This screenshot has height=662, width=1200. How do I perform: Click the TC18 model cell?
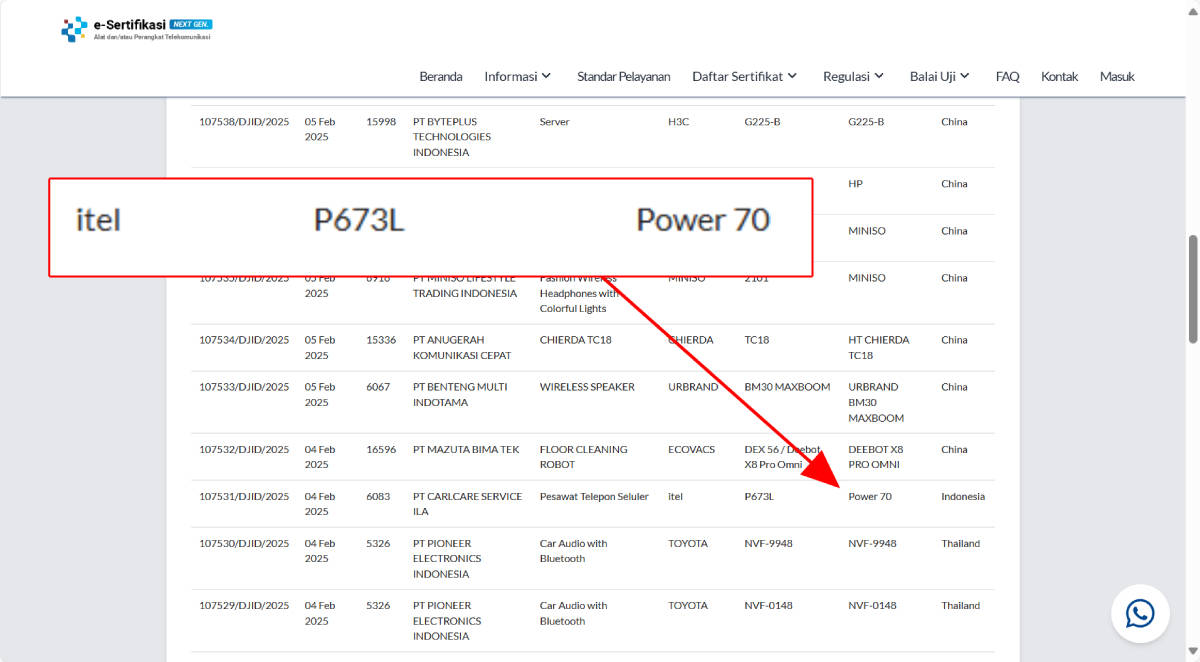(757, 340)
